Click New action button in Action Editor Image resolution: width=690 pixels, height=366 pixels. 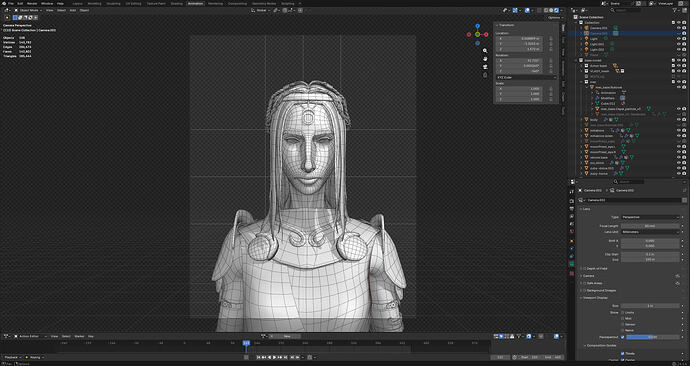[x=287, y=336]
